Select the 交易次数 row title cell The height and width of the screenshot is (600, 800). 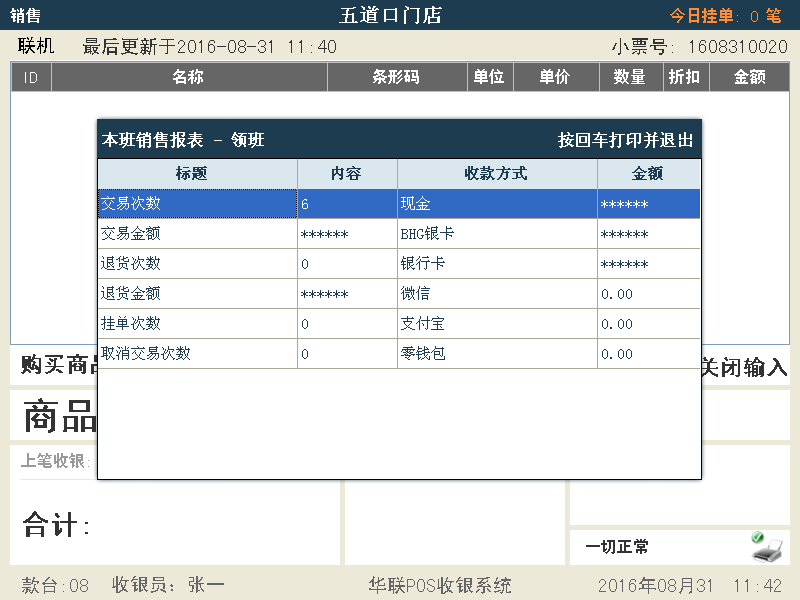coord(197,204)
